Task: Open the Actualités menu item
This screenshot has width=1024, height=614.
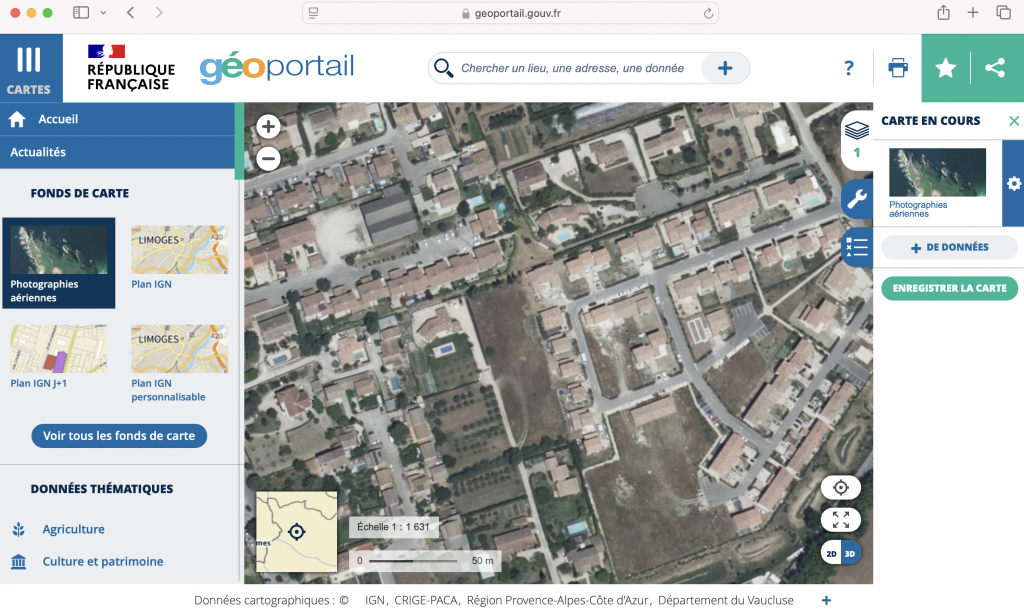Action: [38, 152]
